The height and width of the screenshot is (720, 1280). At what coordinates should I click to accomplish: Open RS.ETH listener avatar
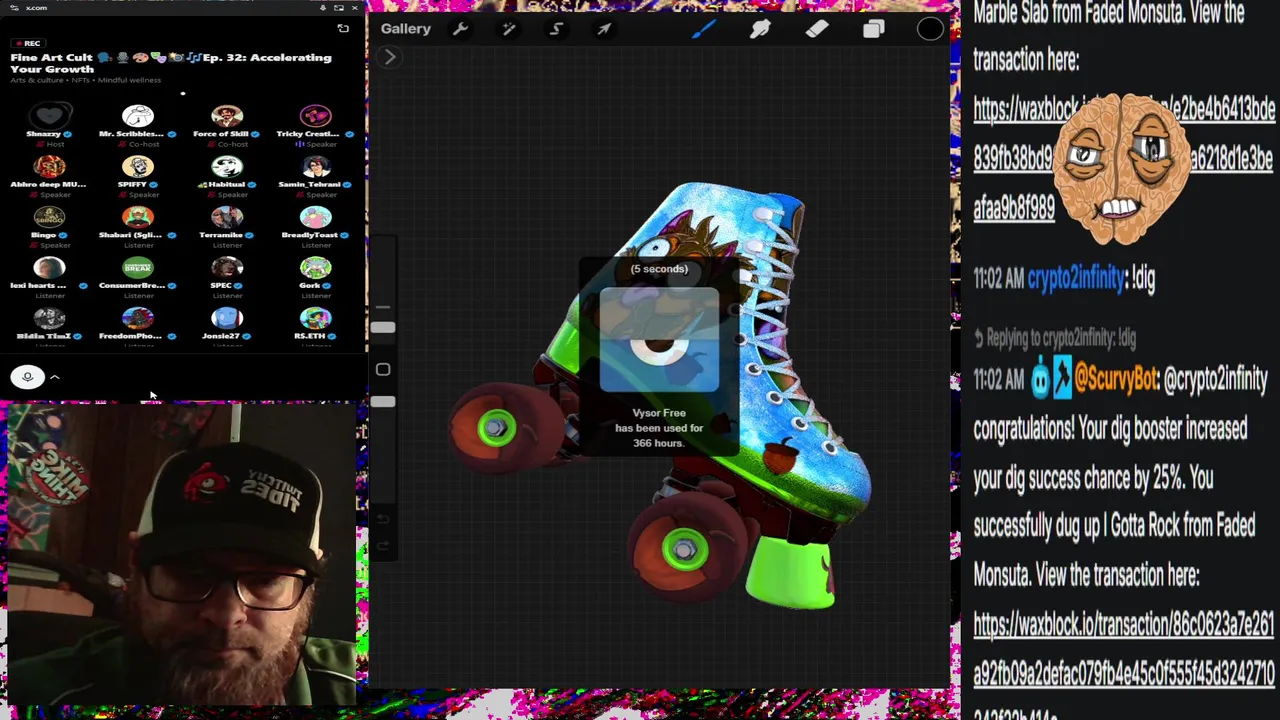[x=315, y=318]
